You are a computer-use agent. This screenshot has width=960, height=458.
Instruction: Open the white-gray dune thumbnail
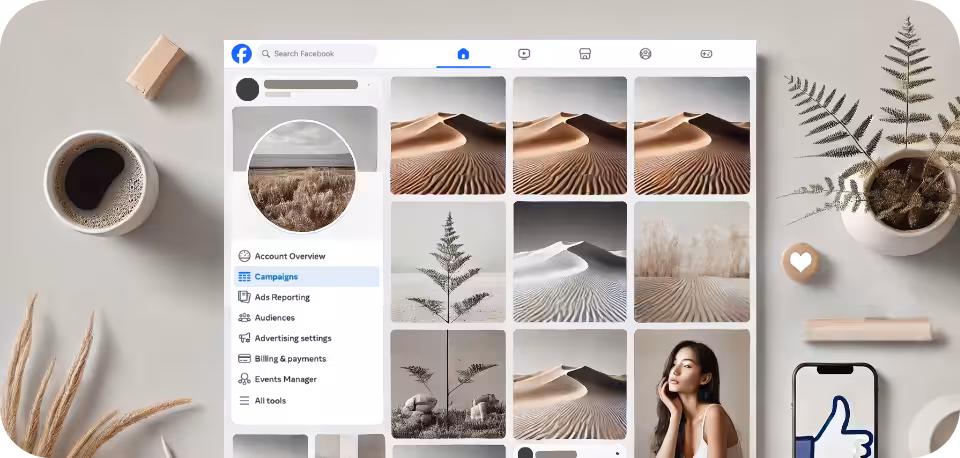(570, 262)
